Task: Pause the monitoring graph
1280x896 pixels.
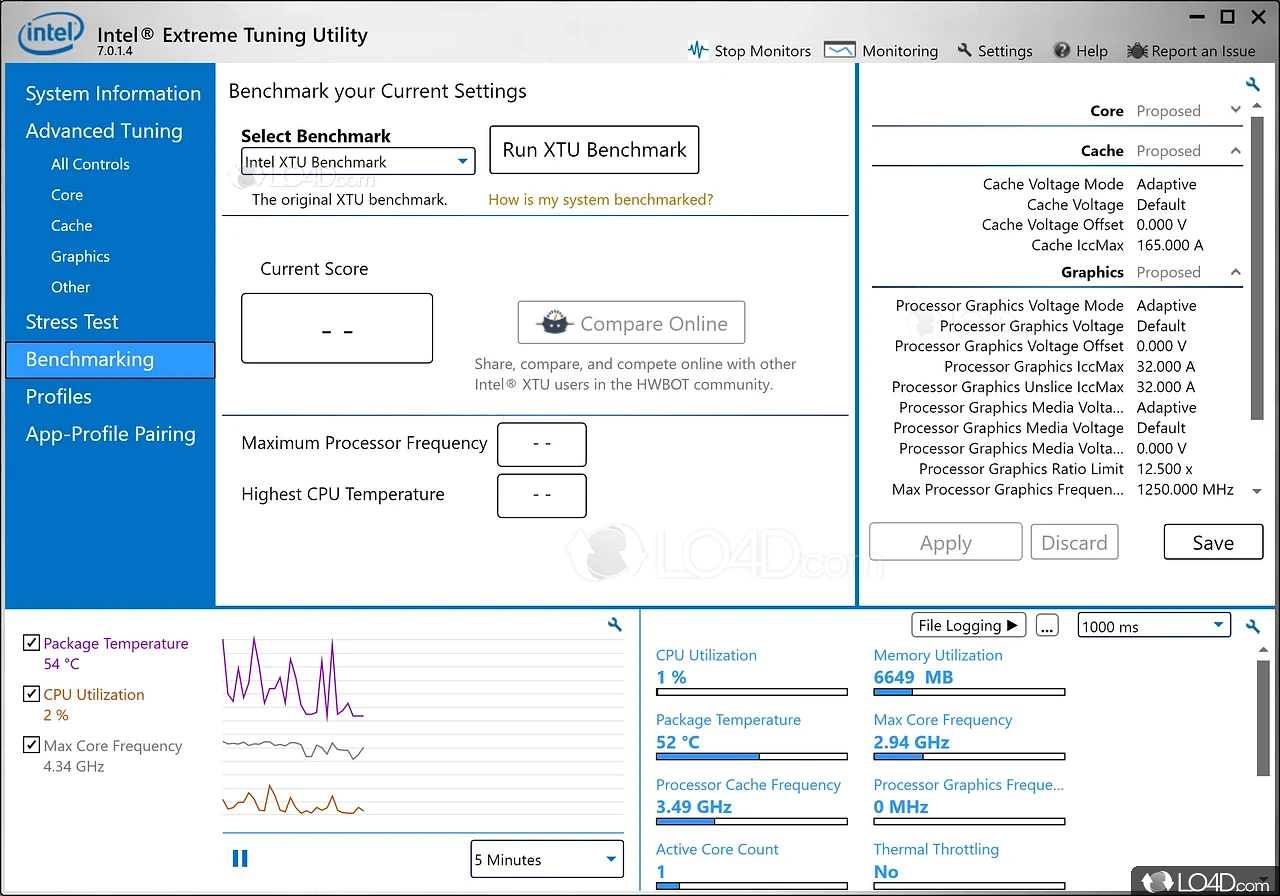Action: (240, 858)
